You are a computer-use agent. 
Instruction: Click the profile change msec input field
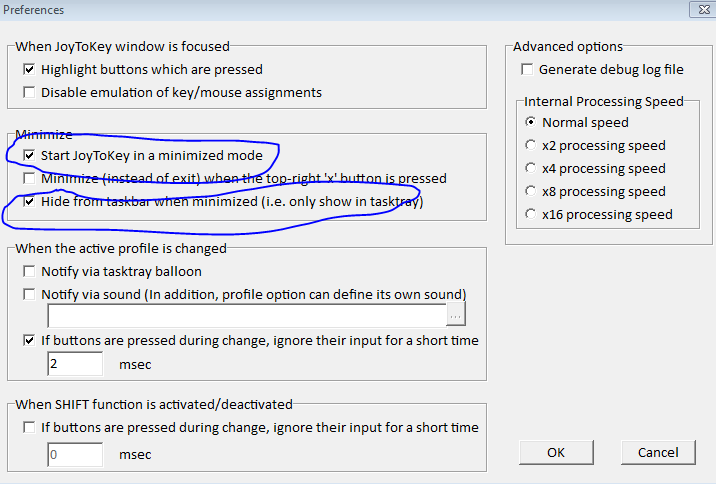tap(75, 364)
